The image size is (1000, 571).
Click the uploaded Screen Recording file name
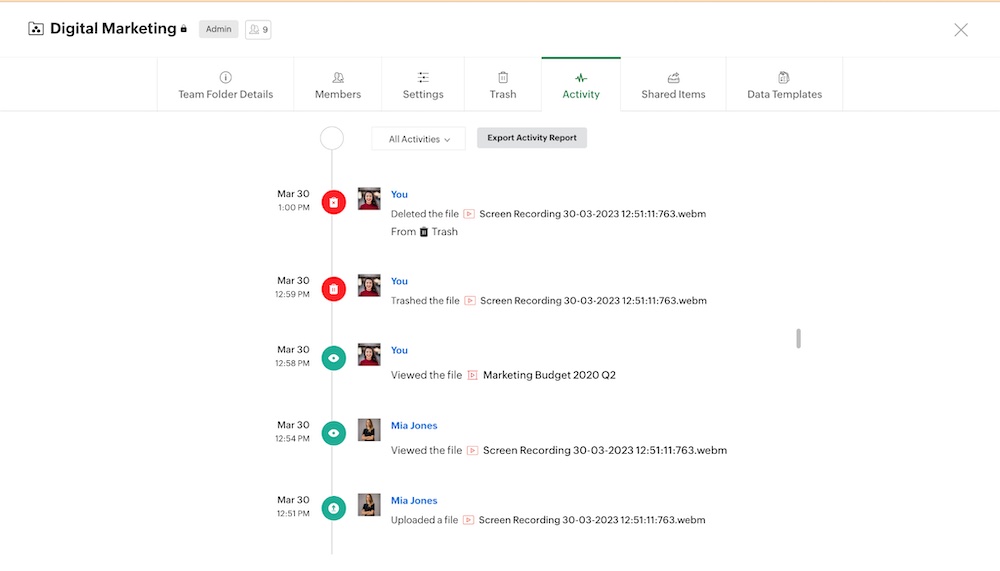592,520
